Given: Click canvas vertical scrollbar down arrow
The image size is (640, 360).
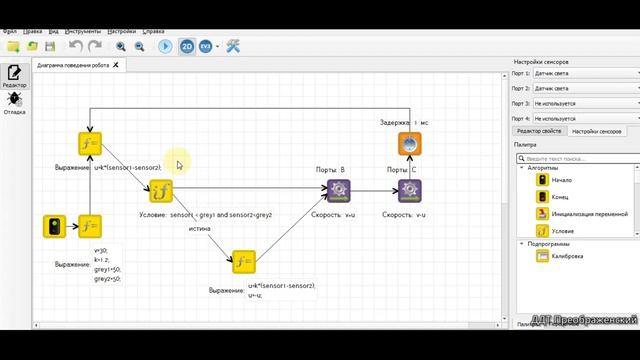Looking at the screenshot, I should point(504,319).
